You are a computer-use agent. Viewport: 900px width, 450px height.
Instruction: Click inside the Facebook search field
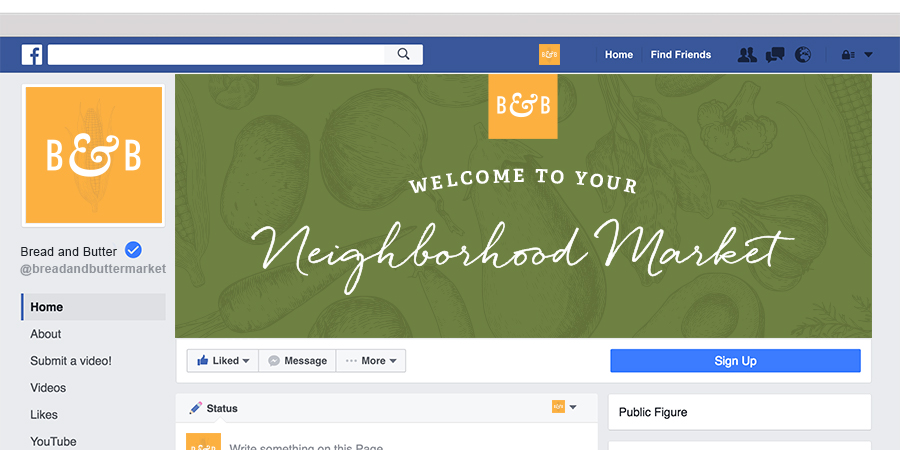tap(216, 55)
